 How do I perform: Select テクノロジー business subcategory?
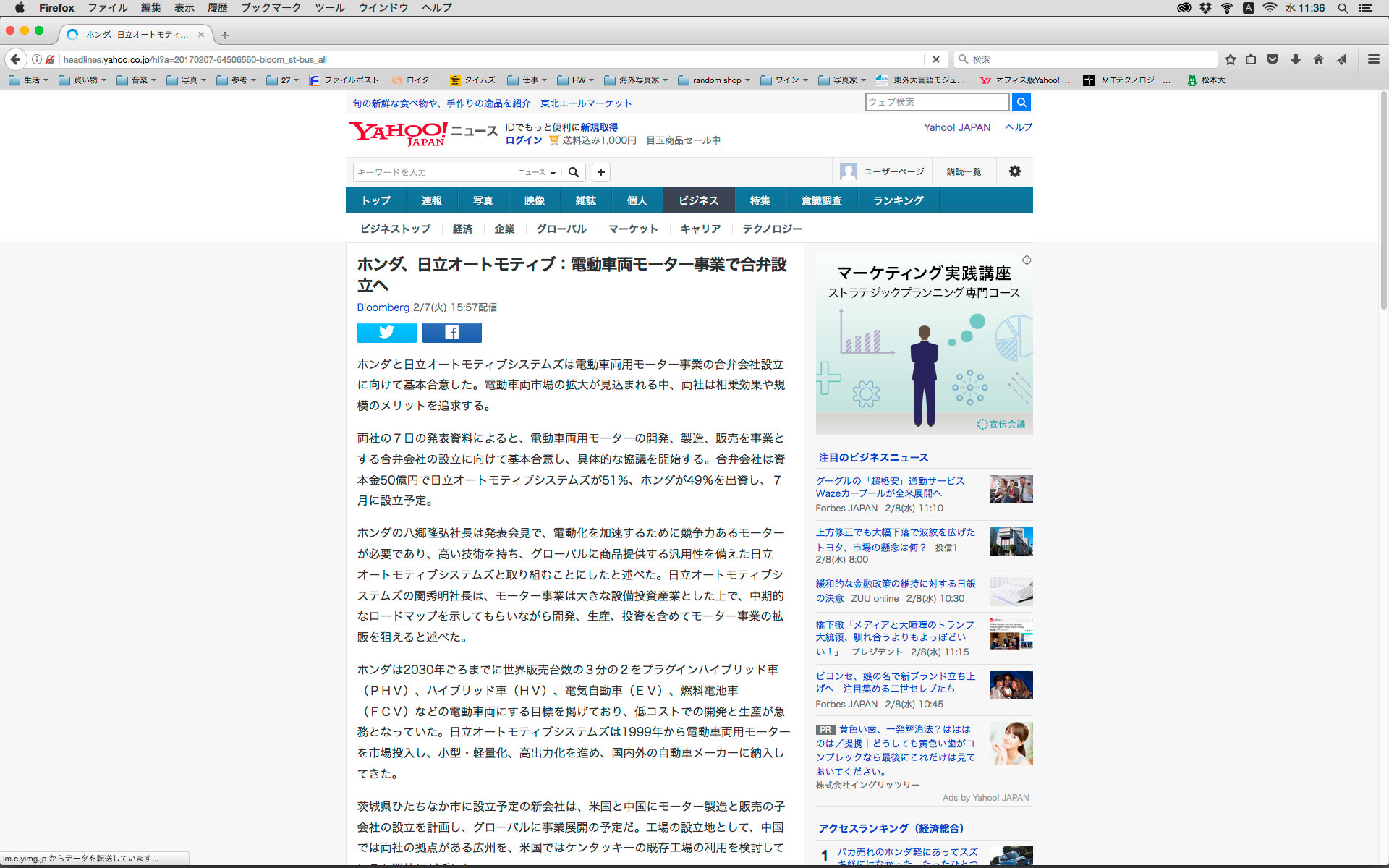click(x=772, y=229)
